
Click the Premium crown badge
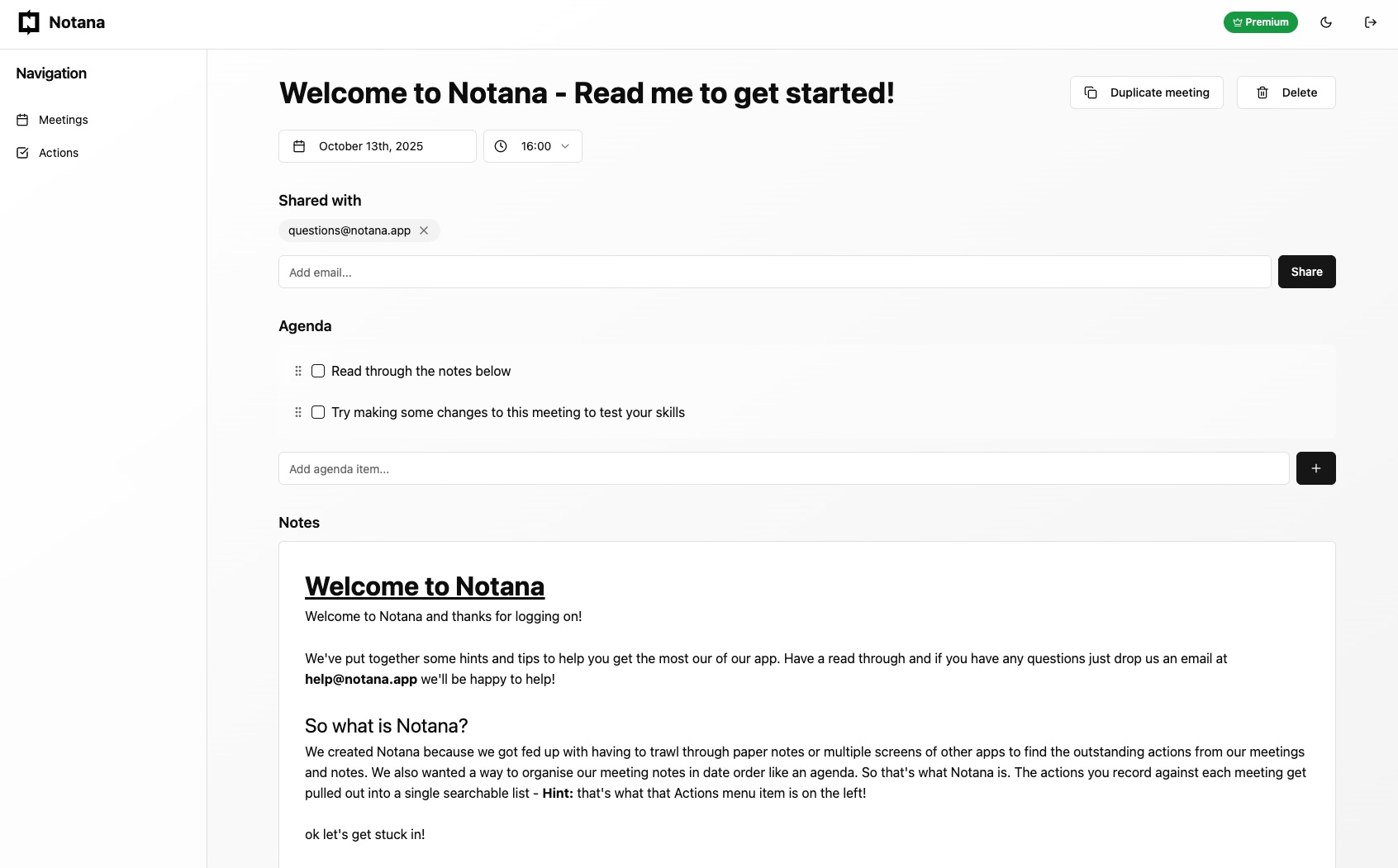[1260, 22]
